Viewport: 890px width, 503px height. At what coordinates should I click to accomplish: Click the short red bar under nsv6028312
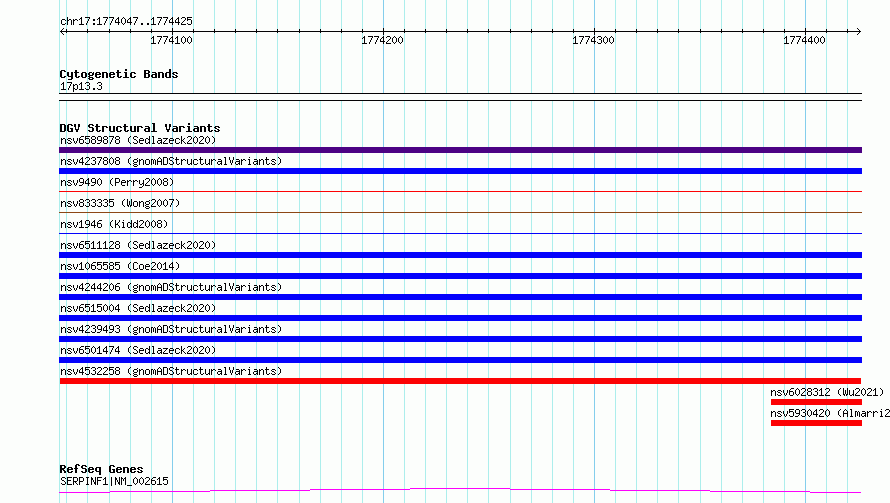coord(816,402)
